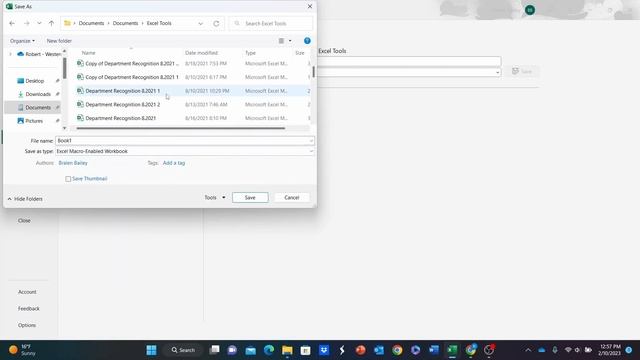Open Microsoft Edge from taskbar
The height and width of the screenshot is (360, 640).
tap(269, 350)
